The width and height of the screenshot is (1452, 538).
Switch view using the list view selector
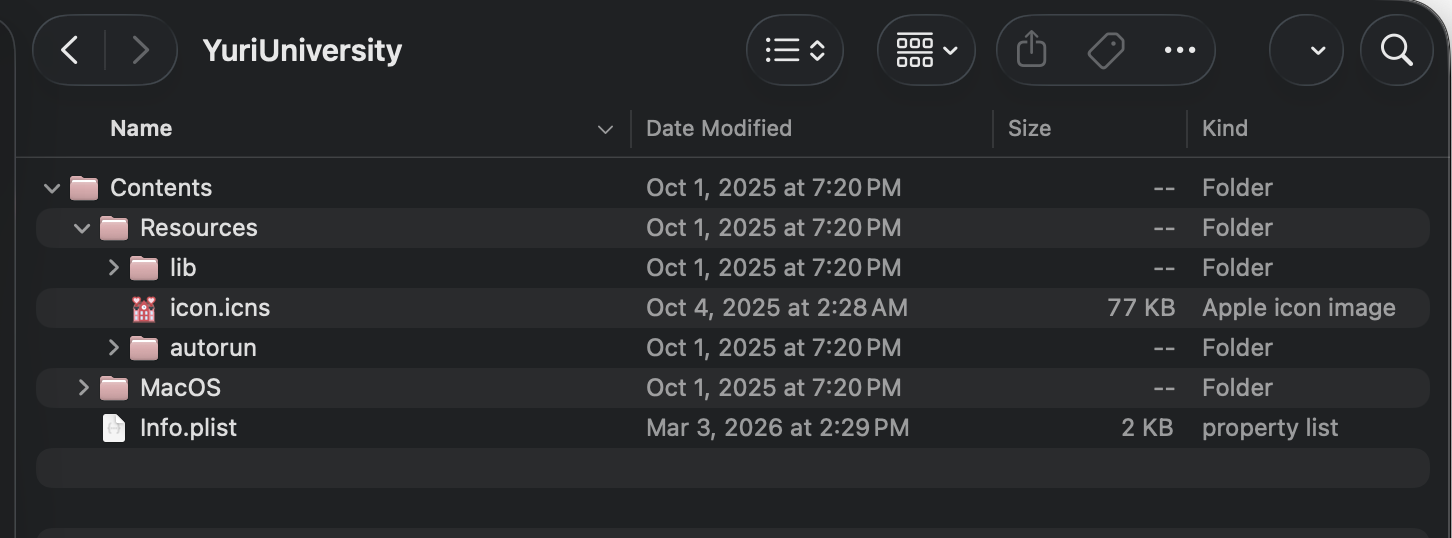pos(795,50)
